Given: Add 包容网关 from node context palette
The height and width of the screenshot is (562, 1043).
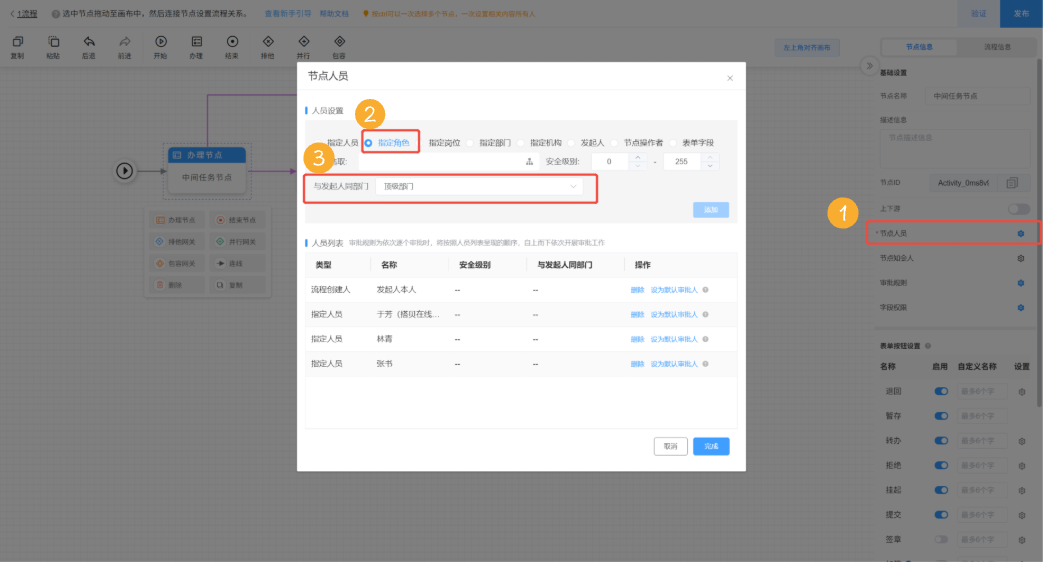Looking at the screenshot, I should pos(176,263).
